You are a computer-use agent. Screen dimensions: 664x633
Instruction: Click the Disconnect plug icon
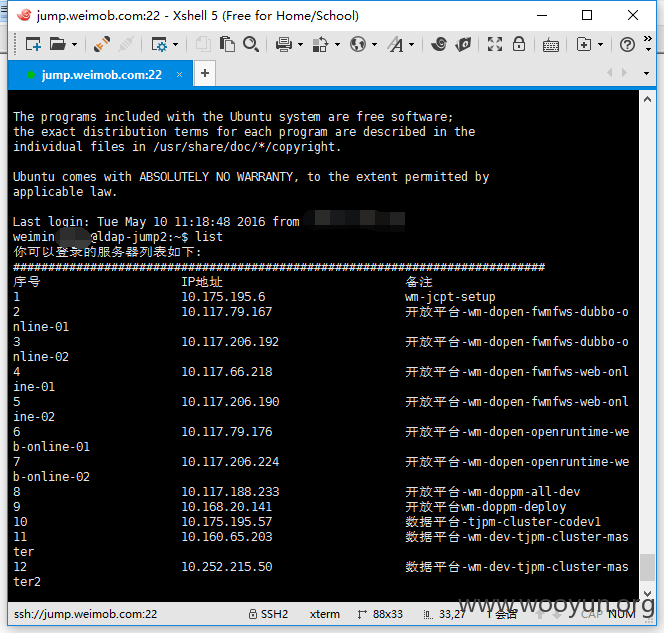(102, 44)
